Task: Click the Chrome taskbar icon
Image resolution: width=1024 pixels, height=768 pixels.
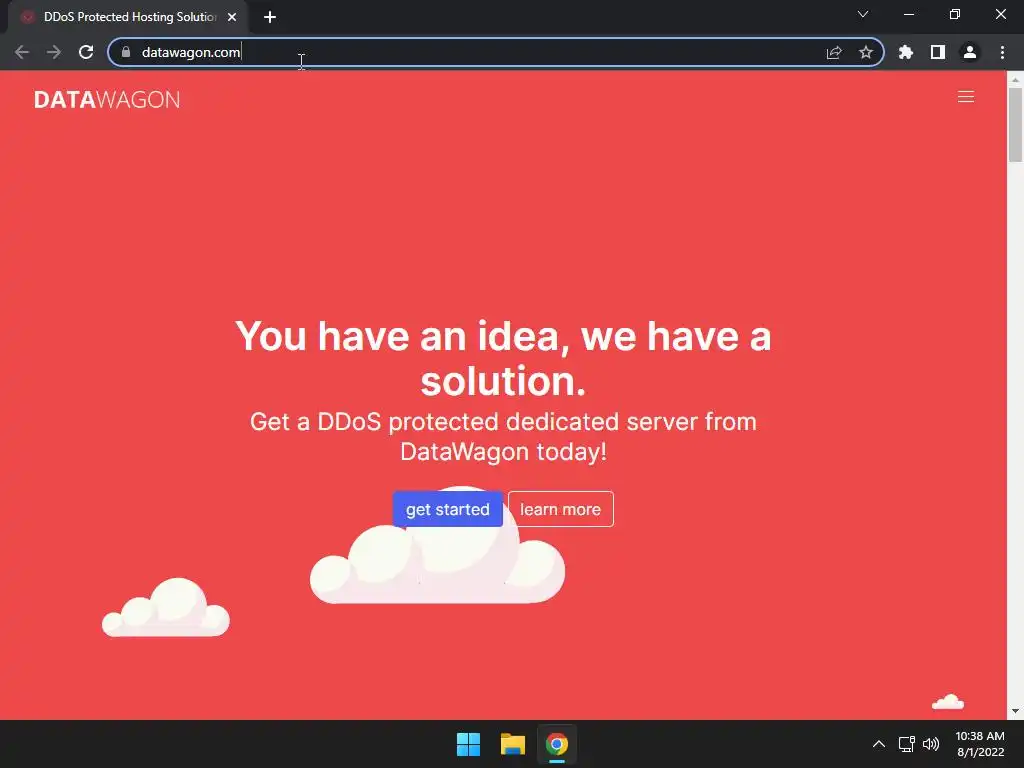Action: click(556, 744)
